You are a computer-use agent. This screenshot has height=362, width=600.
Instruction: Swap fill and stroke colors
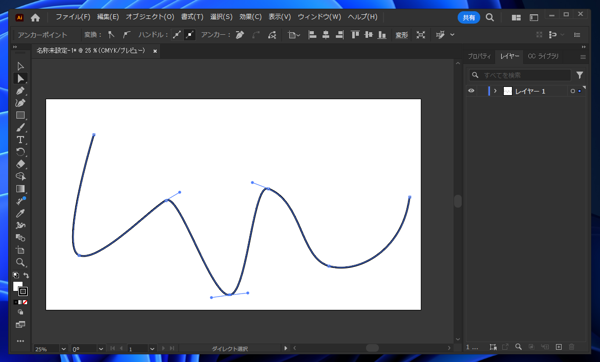point(26,275)
